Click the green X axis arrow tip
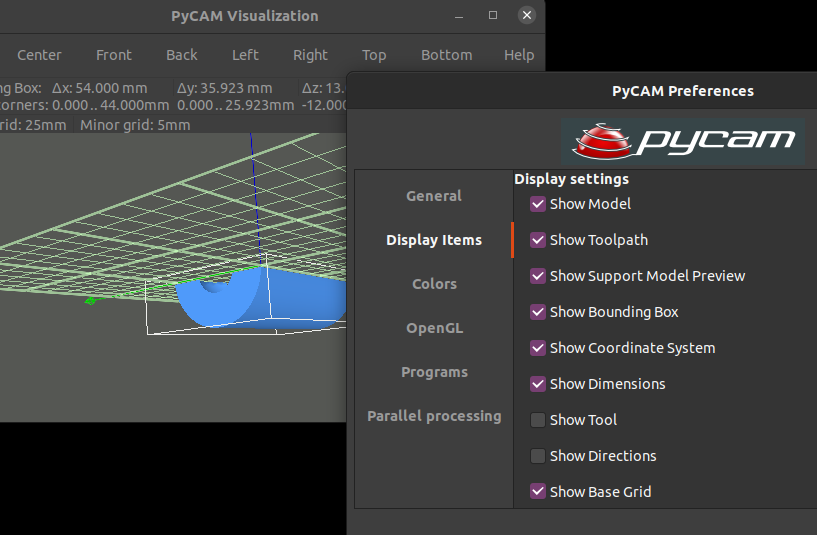817x535 pixels. click(x=90, y=301)
